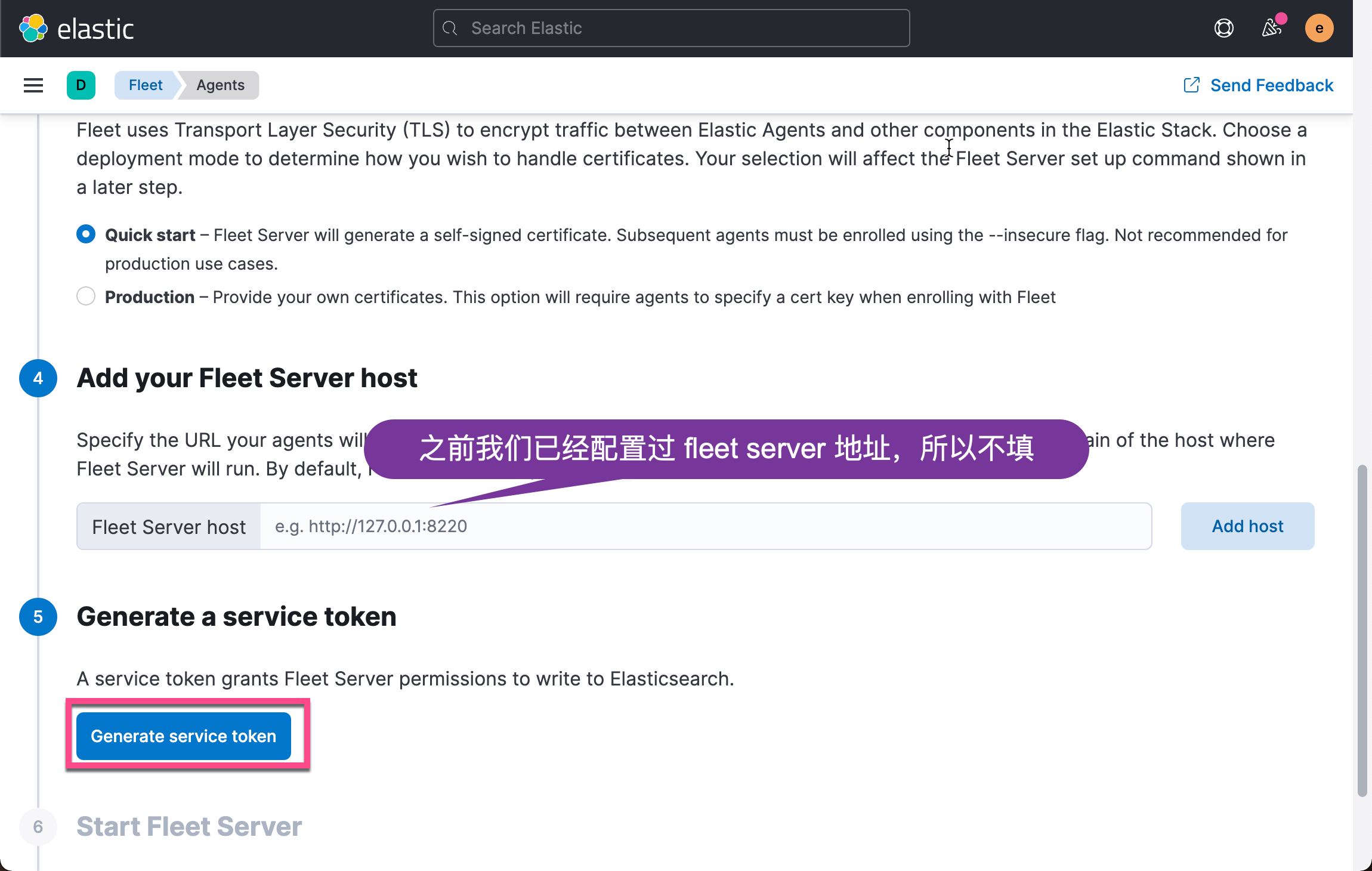Click the Agents breadcrumb
This screenshot has height=871, width=1372.
point(220,85)
